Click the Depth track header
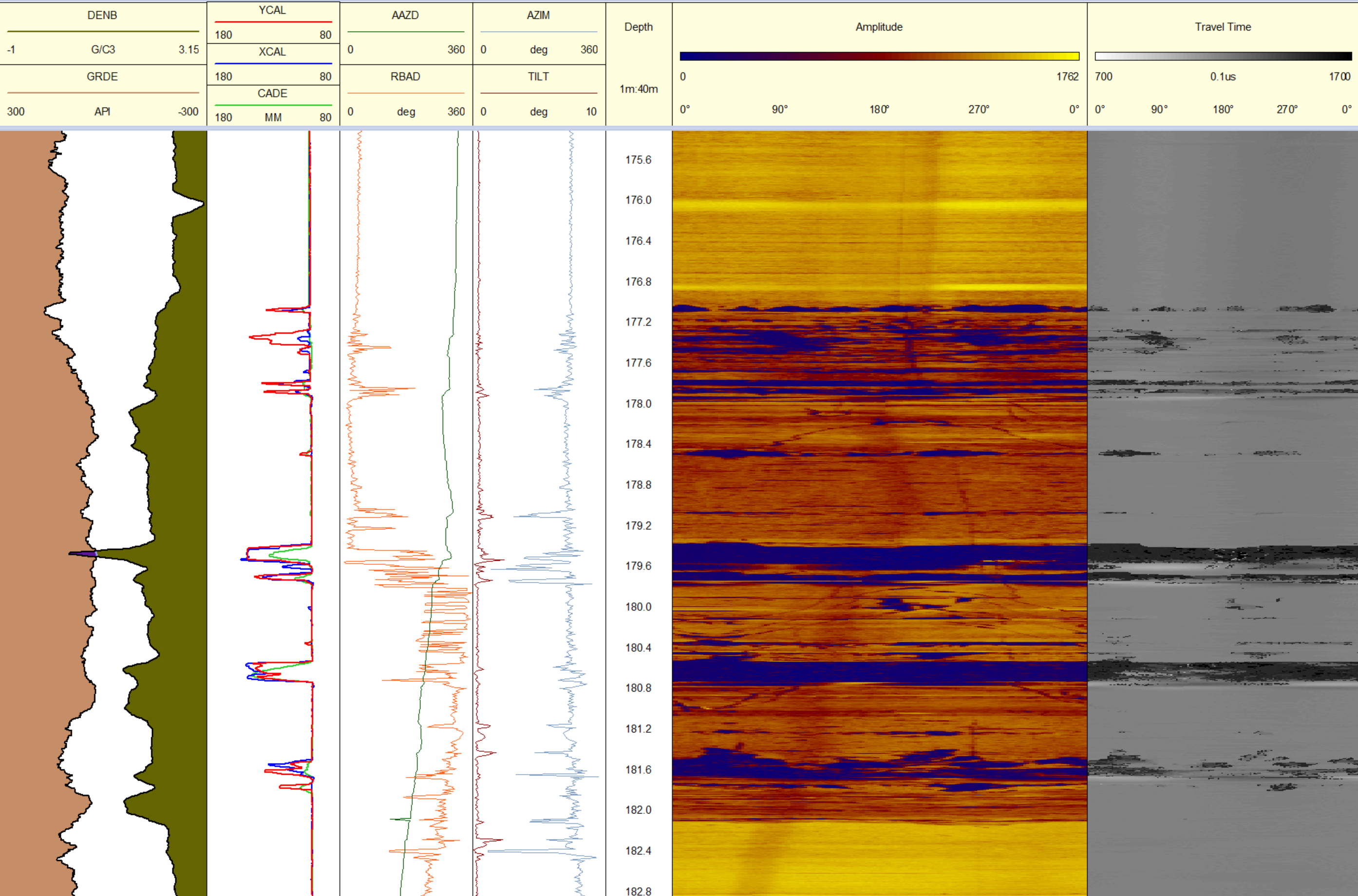This screenshot has width=1358, height=896. pos(639,26)
